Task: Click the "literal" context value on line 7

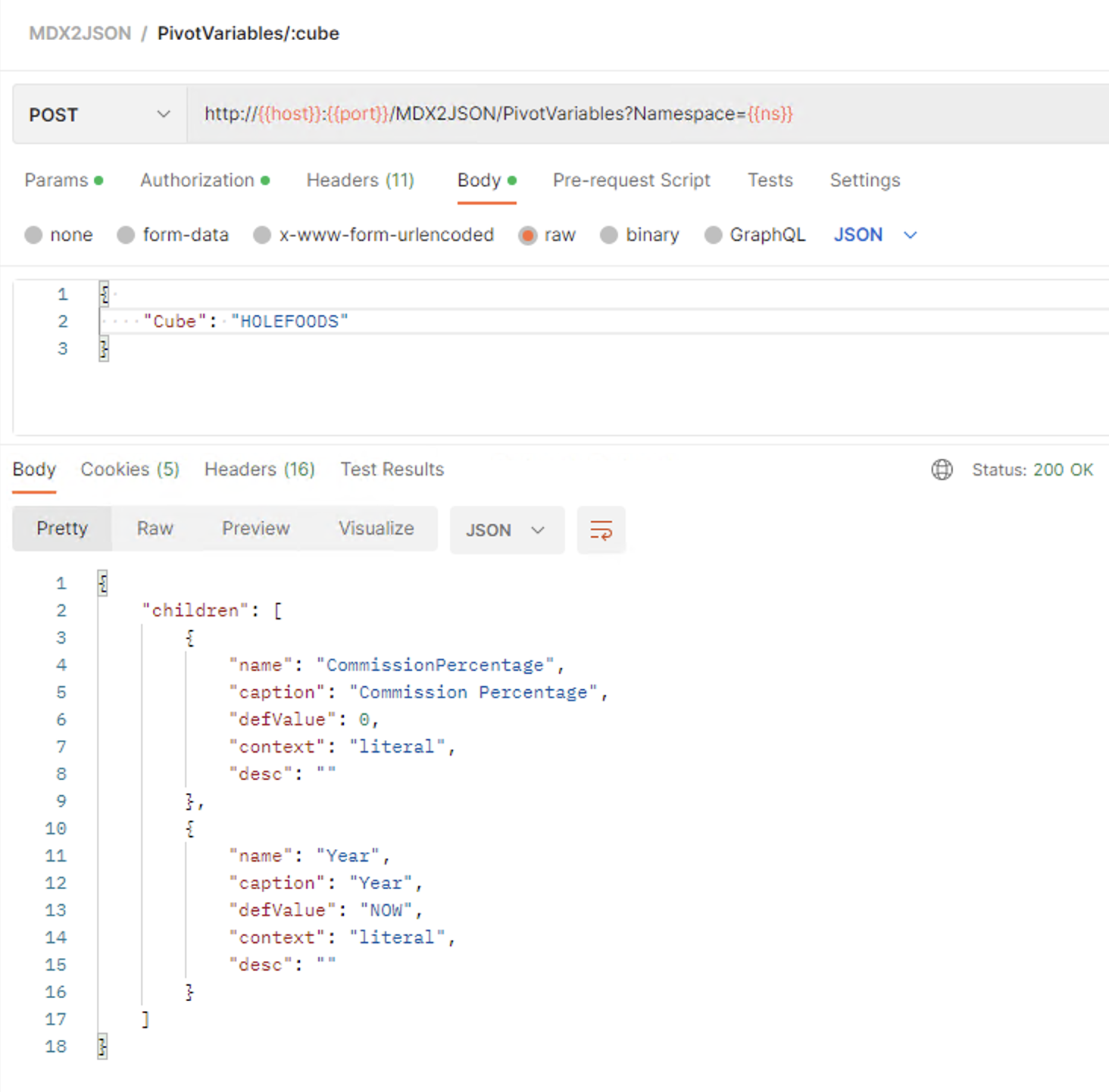Action: (397, 747)
